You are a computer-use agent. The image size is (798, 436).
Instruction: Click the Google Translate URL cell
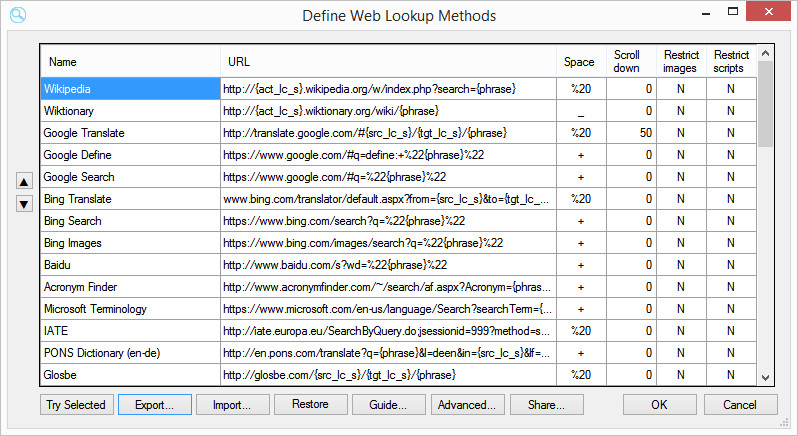388,133
